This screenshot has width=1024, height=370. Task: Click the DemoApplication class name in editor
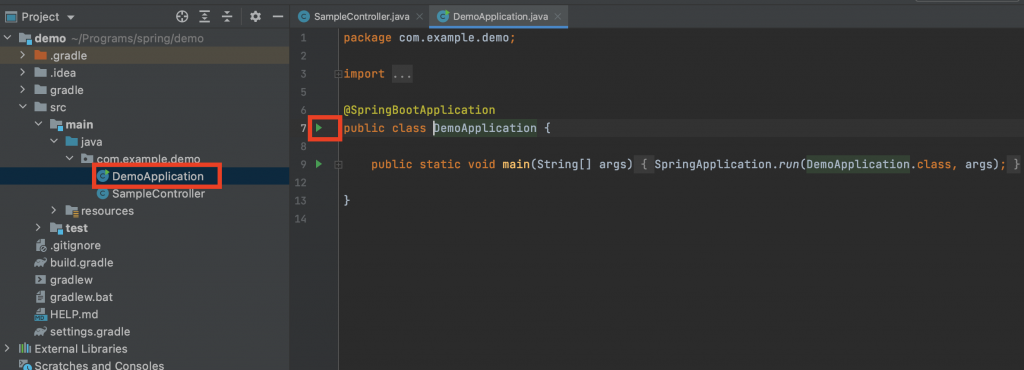(x=485, y=128)
